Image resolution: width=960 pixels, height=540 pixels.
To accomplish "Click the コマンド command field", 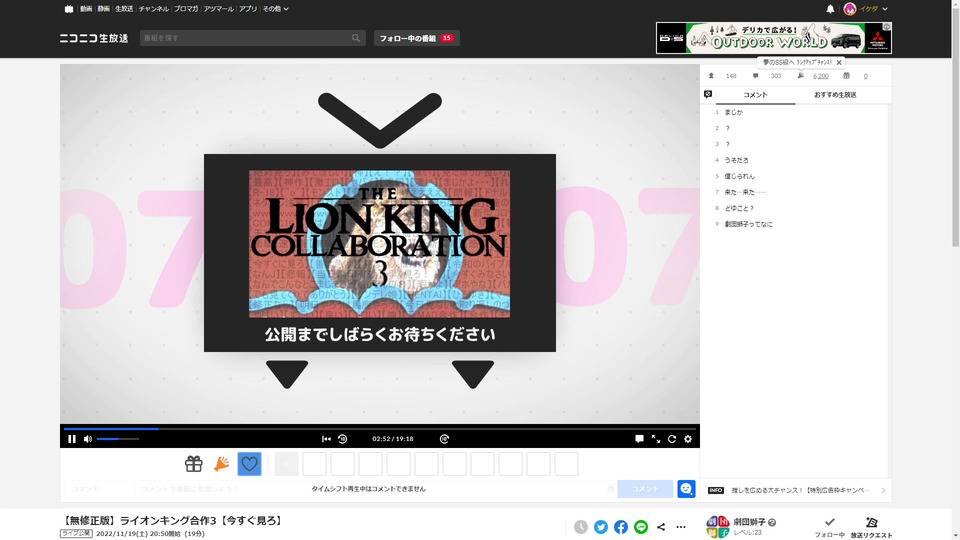I will pos(99,489).
